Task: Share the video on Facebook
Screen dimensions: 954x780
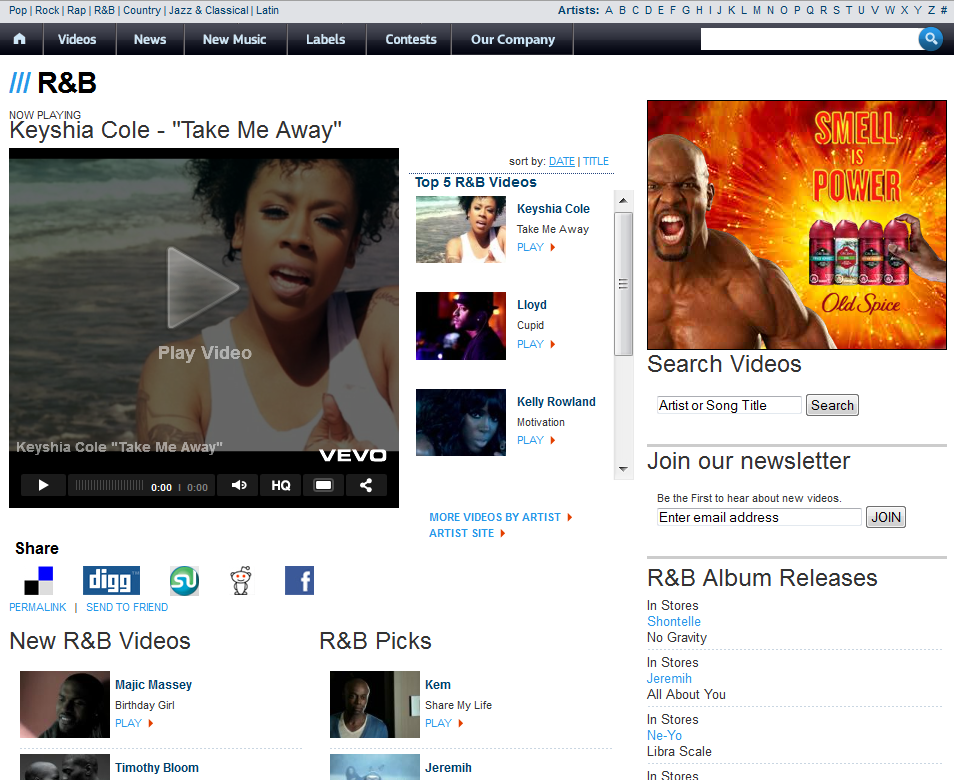Action: click(x=299, y=580)
